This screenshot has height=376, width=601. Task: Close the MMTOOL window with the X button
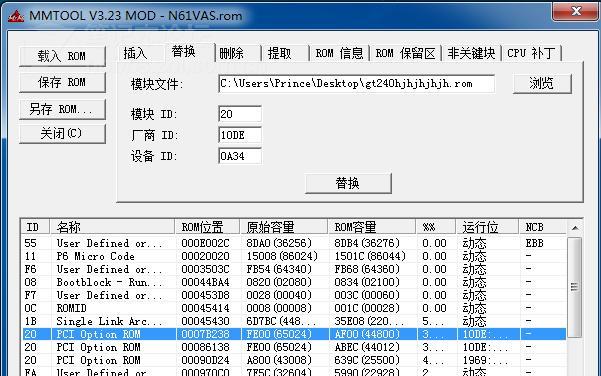tap(576, 11)
